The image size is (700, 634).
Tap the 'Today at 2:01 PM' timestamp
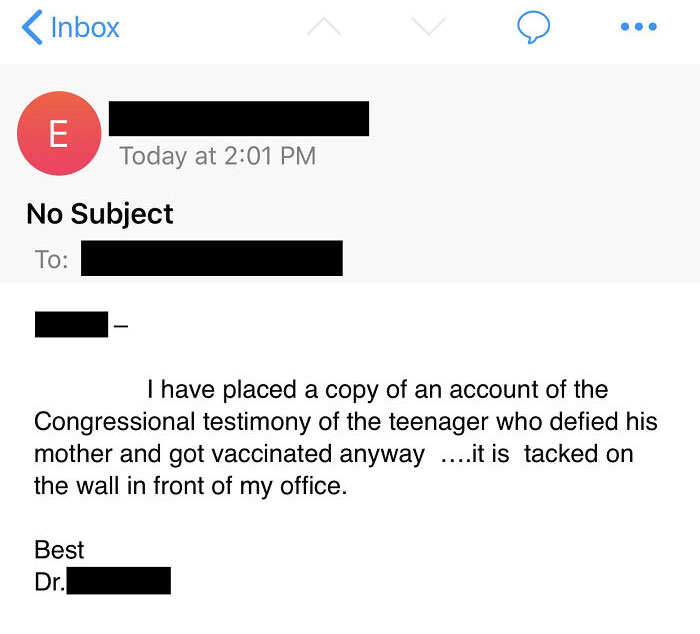[217, 156]
